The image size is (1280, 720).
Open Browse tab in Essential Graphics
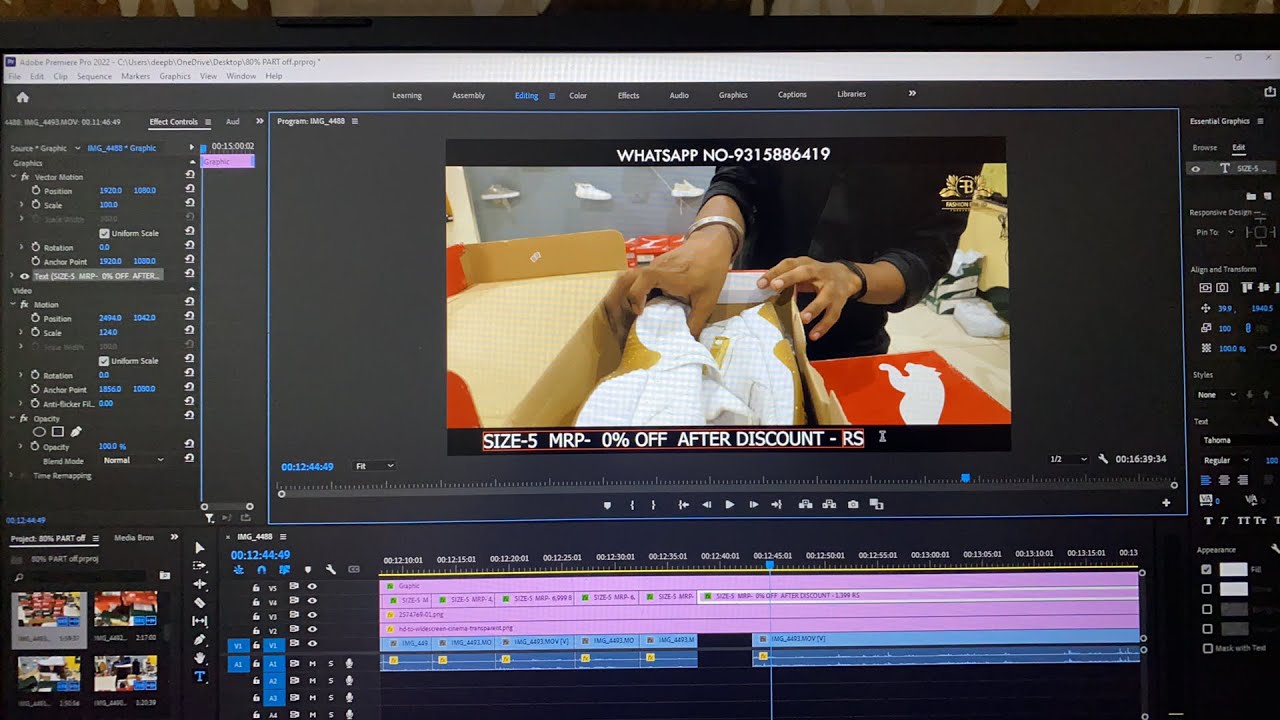[1205, 148]
